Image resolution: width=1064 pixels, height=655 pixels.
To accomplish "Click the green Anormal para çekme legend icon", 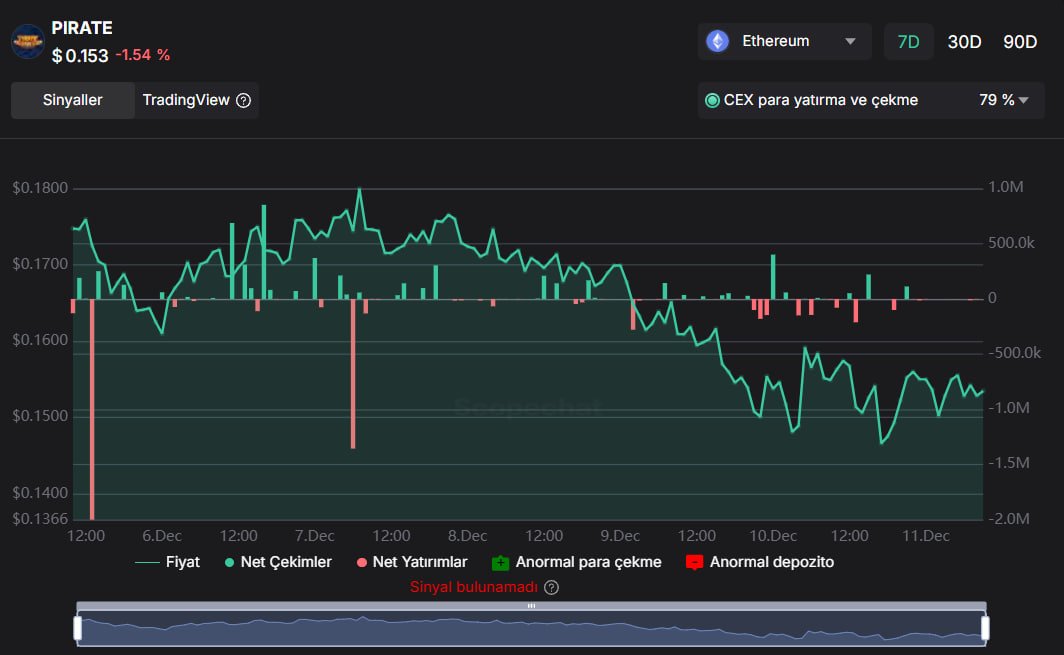I will (500, 563).
